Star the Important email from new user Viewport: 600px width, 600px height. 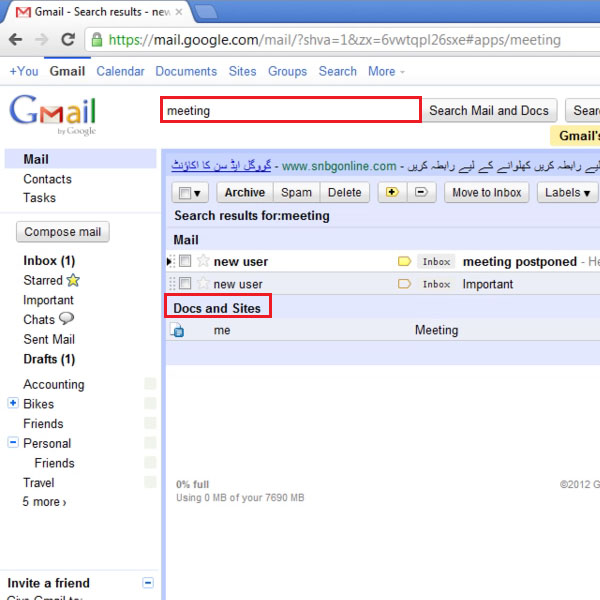click(x=203, y=284)
